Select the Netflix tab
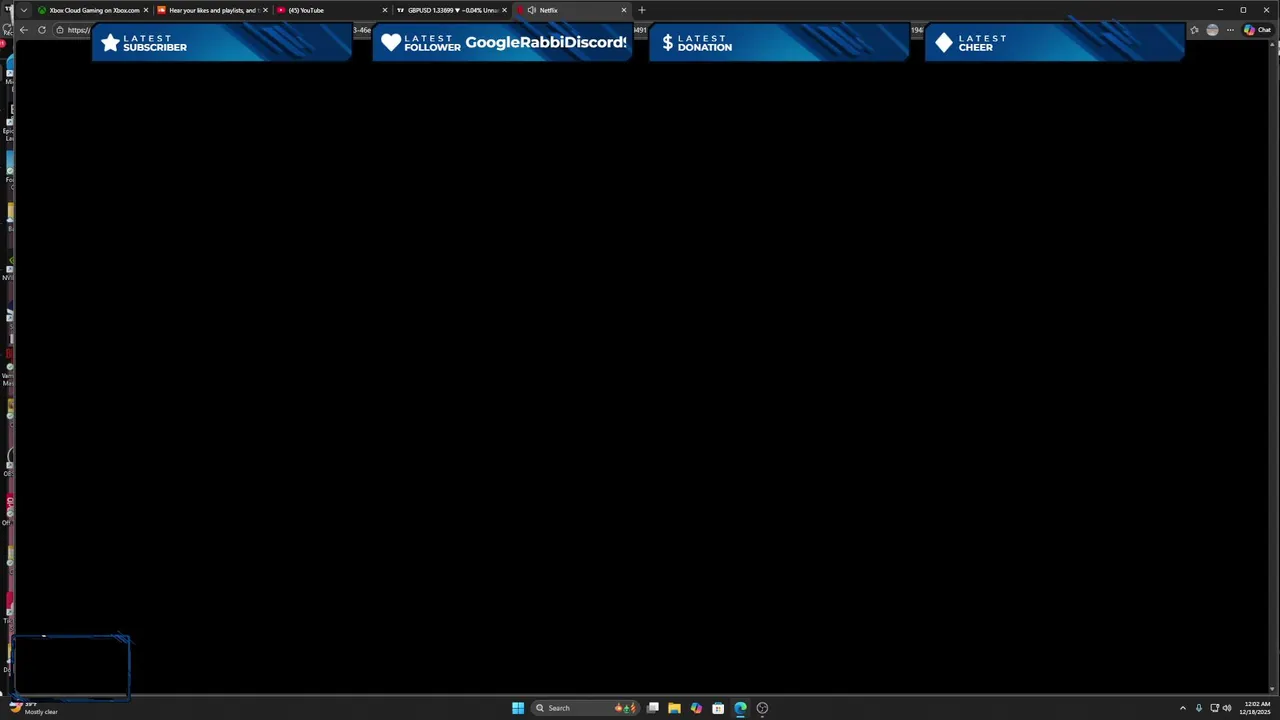The width and height of the screenshot is (1280, 720). (570, 10)
